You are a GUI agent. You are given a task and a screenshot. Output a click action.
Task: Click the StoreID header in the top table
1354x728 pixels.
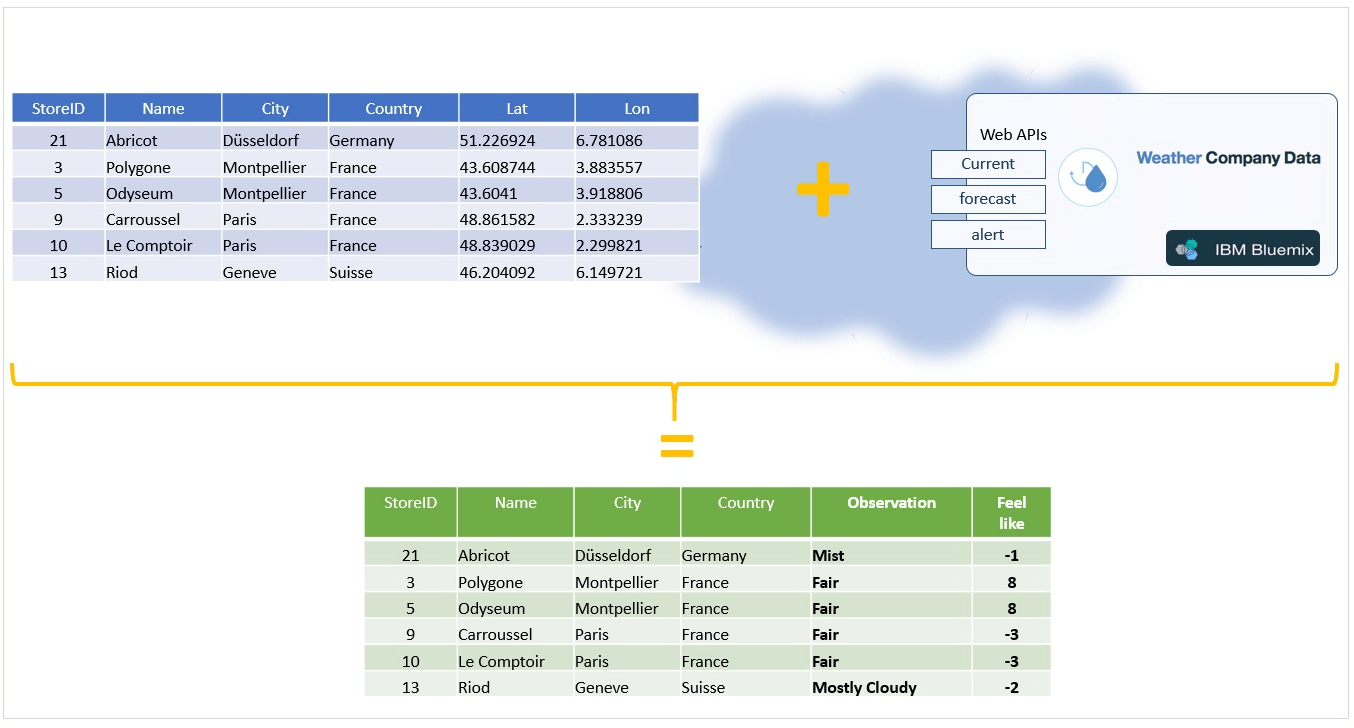pyautogui.click(x=57, y=108)
